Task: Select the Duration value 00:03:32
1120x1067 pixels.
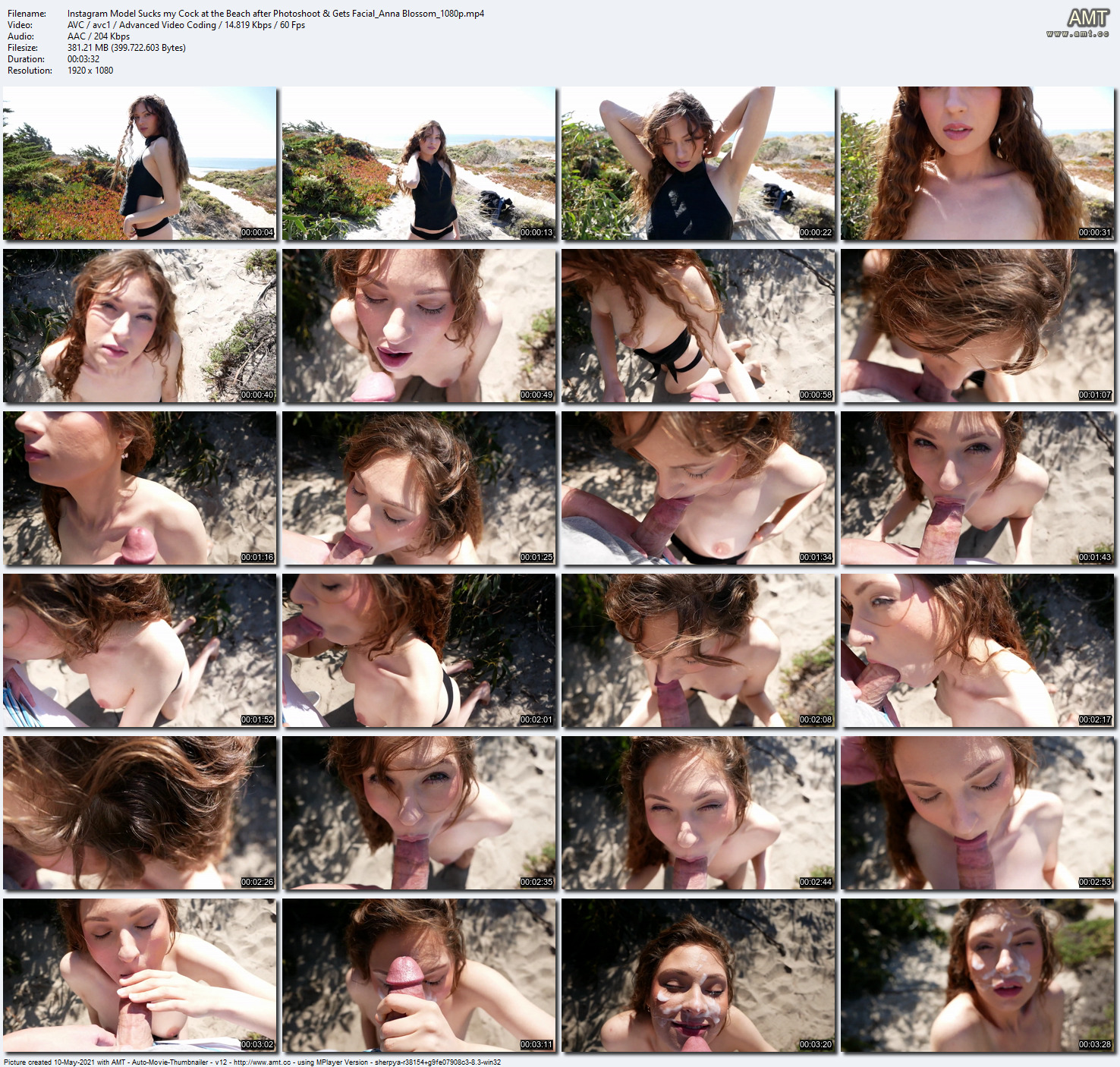Action: click(83, 59)
